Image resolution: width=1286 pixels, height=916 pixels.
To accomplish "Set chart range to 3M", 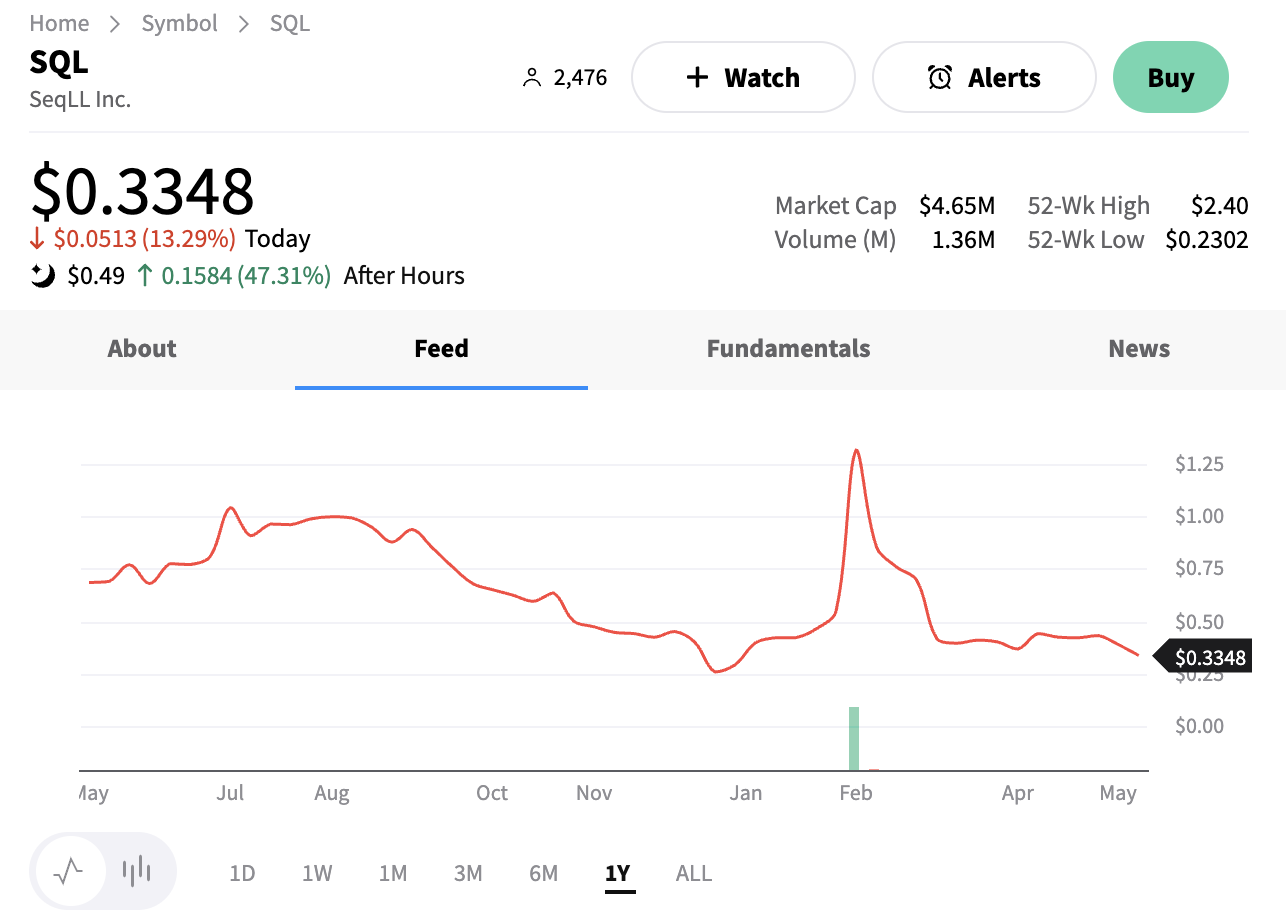I will (468, 874).
